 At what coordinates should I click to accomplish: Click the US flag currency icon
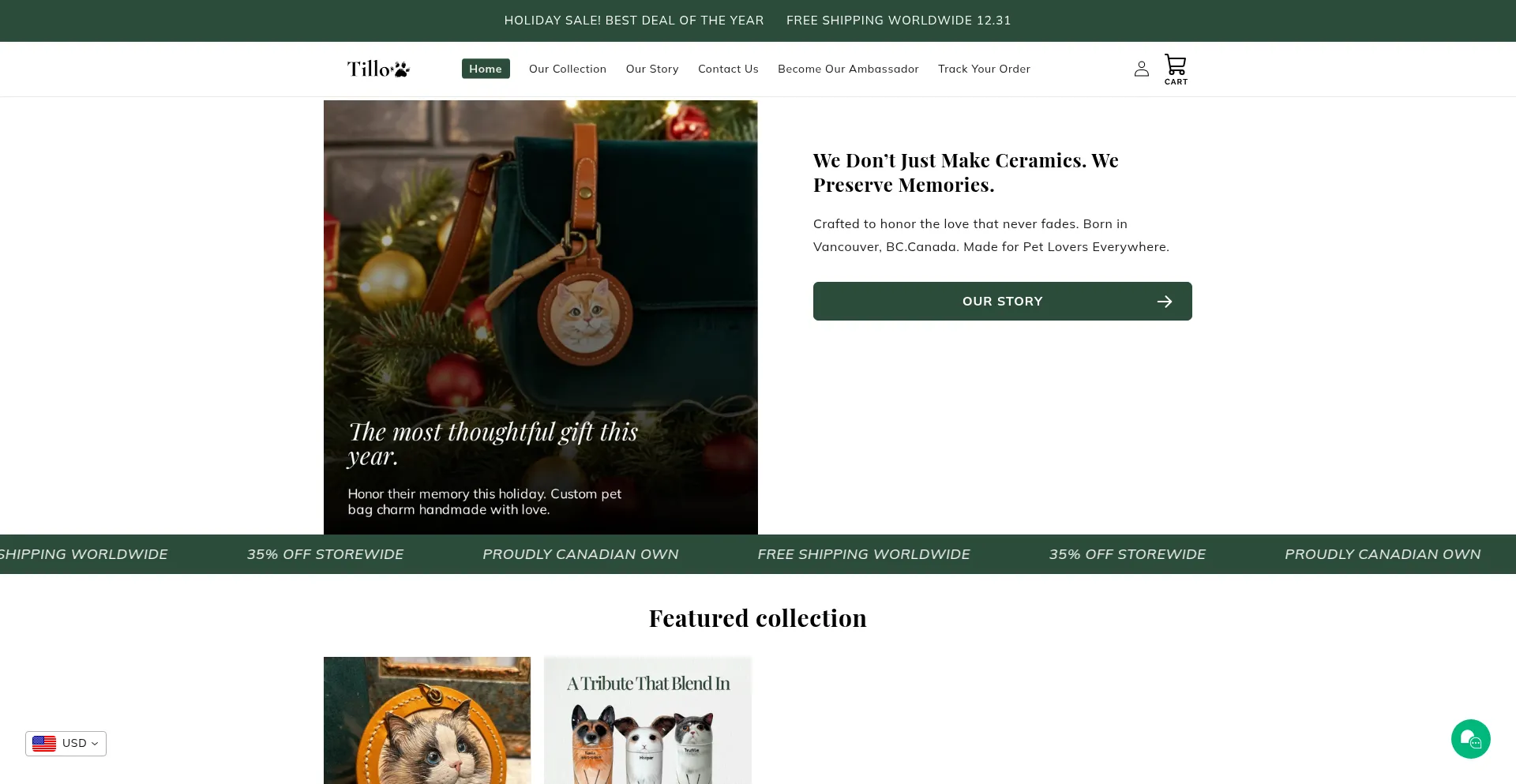[44, 744]
